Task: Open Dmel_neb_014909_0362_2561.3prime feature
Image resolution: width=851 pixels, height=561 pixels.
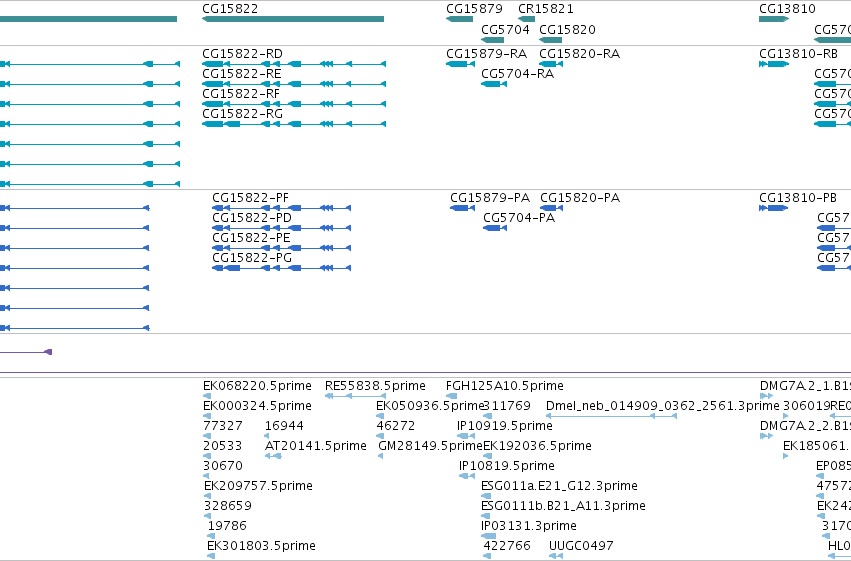Action: 663,406
